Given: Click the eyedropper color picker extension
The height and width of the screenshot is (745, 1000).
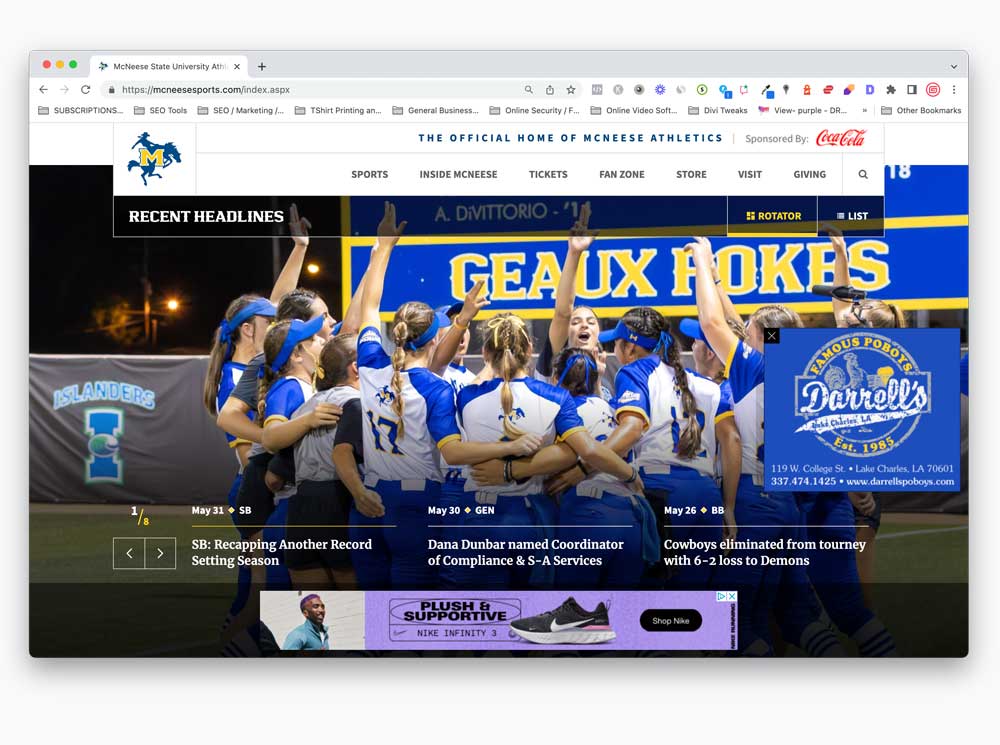Looking at the screenshot, I should click(x=767, y=91).
